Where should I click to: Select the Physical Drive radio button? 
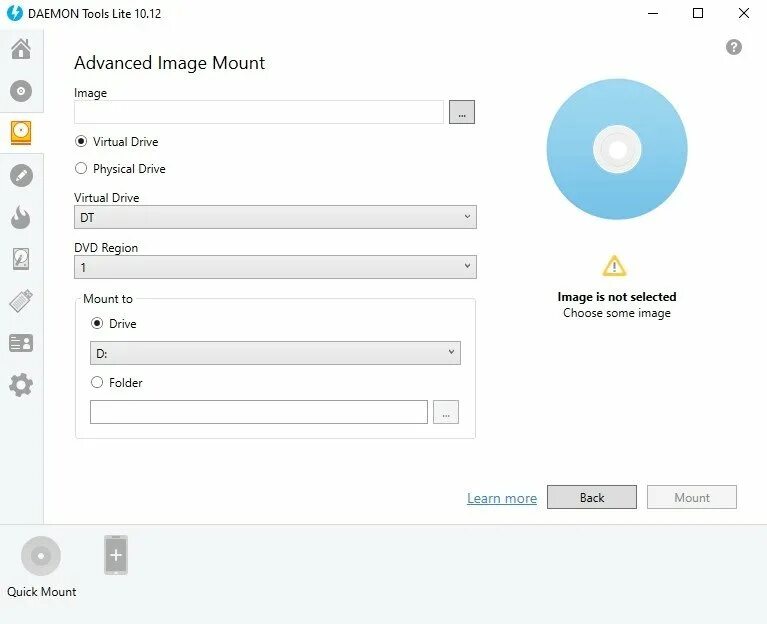coord(81,168)
